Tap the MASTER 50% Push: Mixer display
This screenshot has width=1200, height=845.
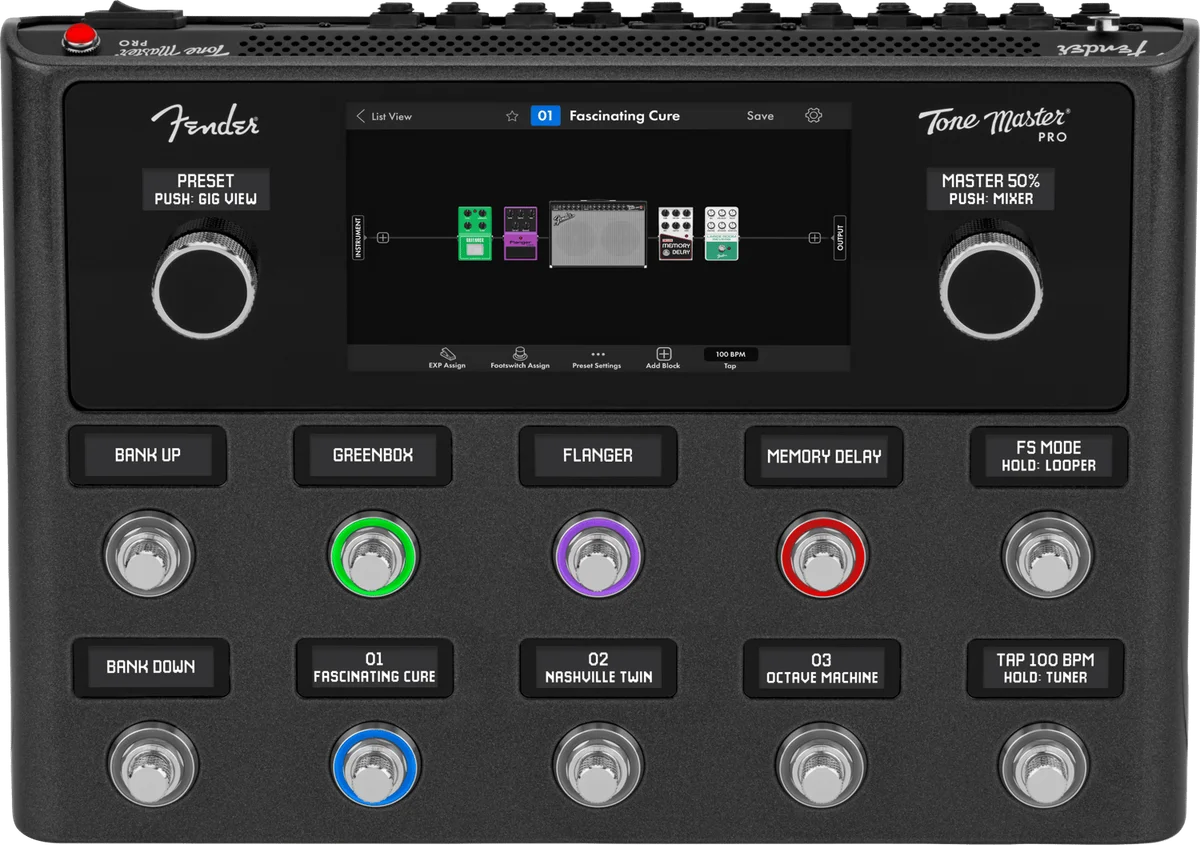[990, 189]
